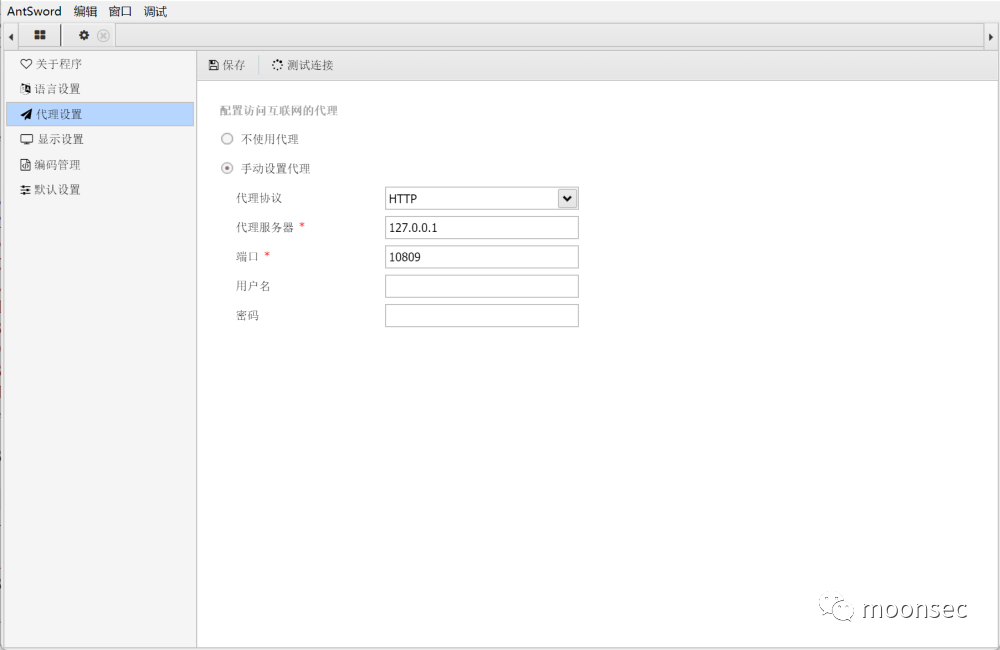
Task: Select 代理设置 in sidebar
Action: (100, 114)
